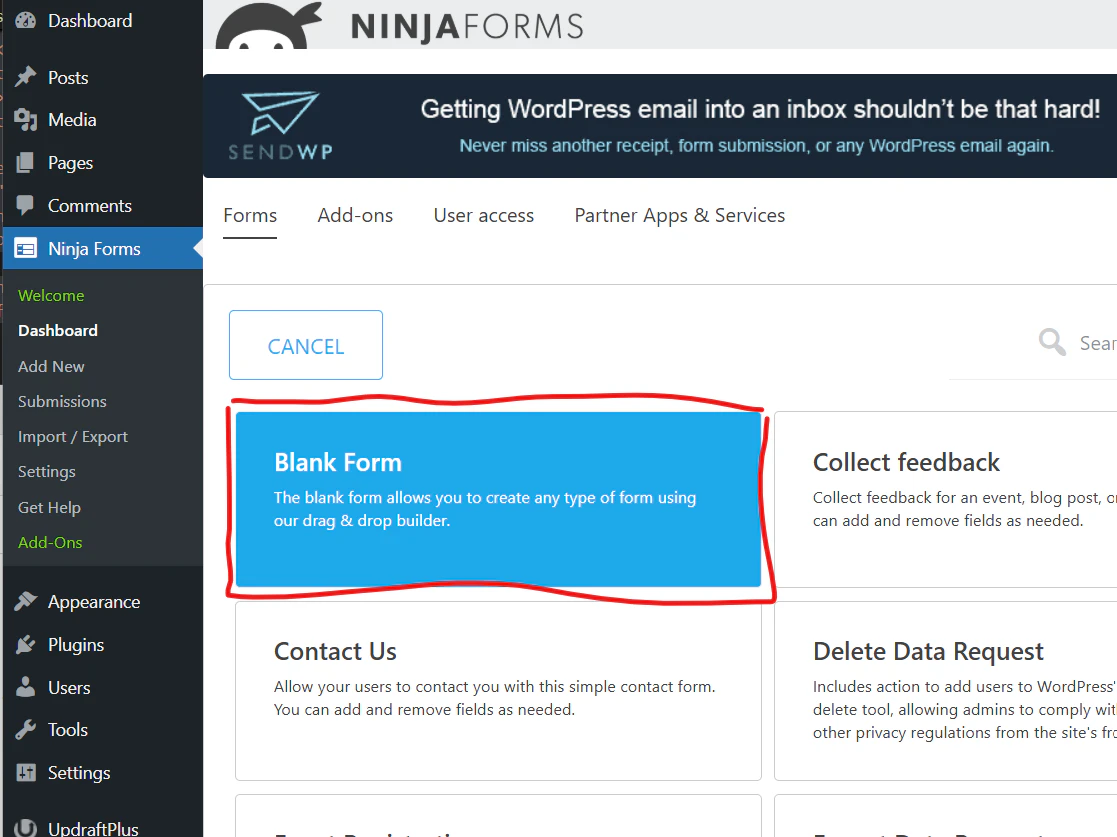
Task: Switch to the Forms tab
Action: click(x=250, y=215)
